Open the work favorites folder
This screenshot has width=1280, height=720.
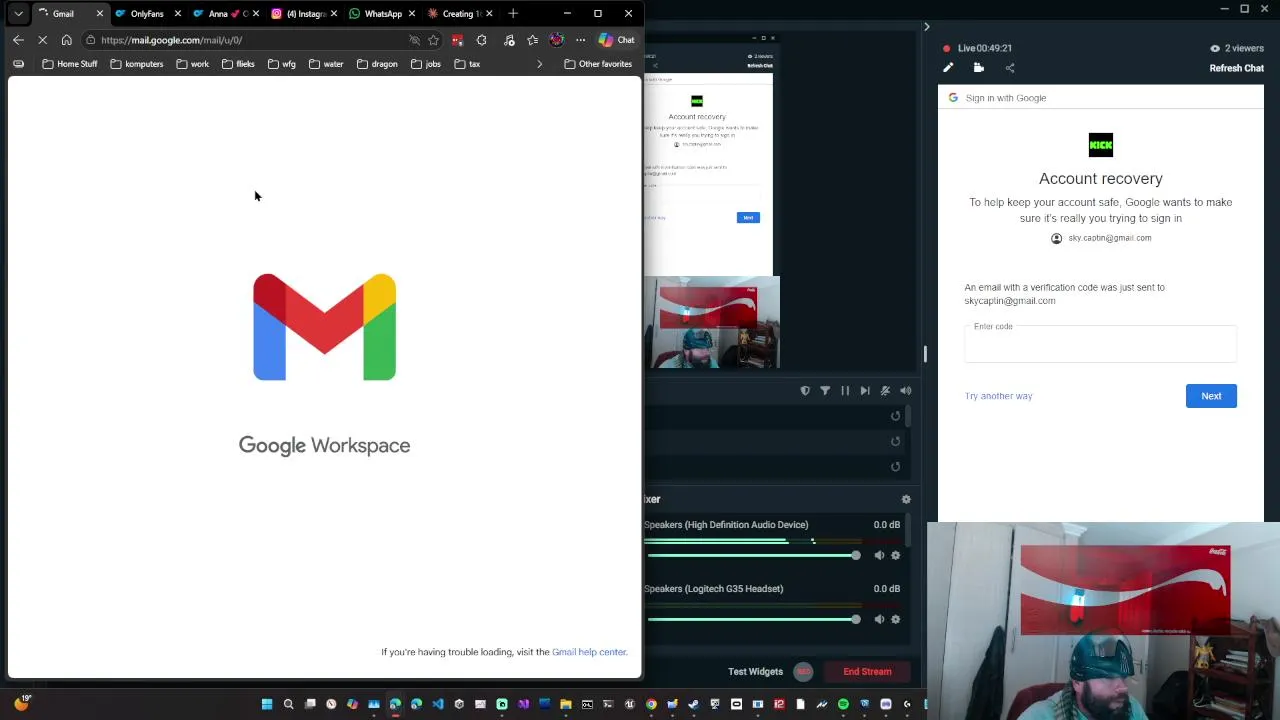[x=193, y=64]
